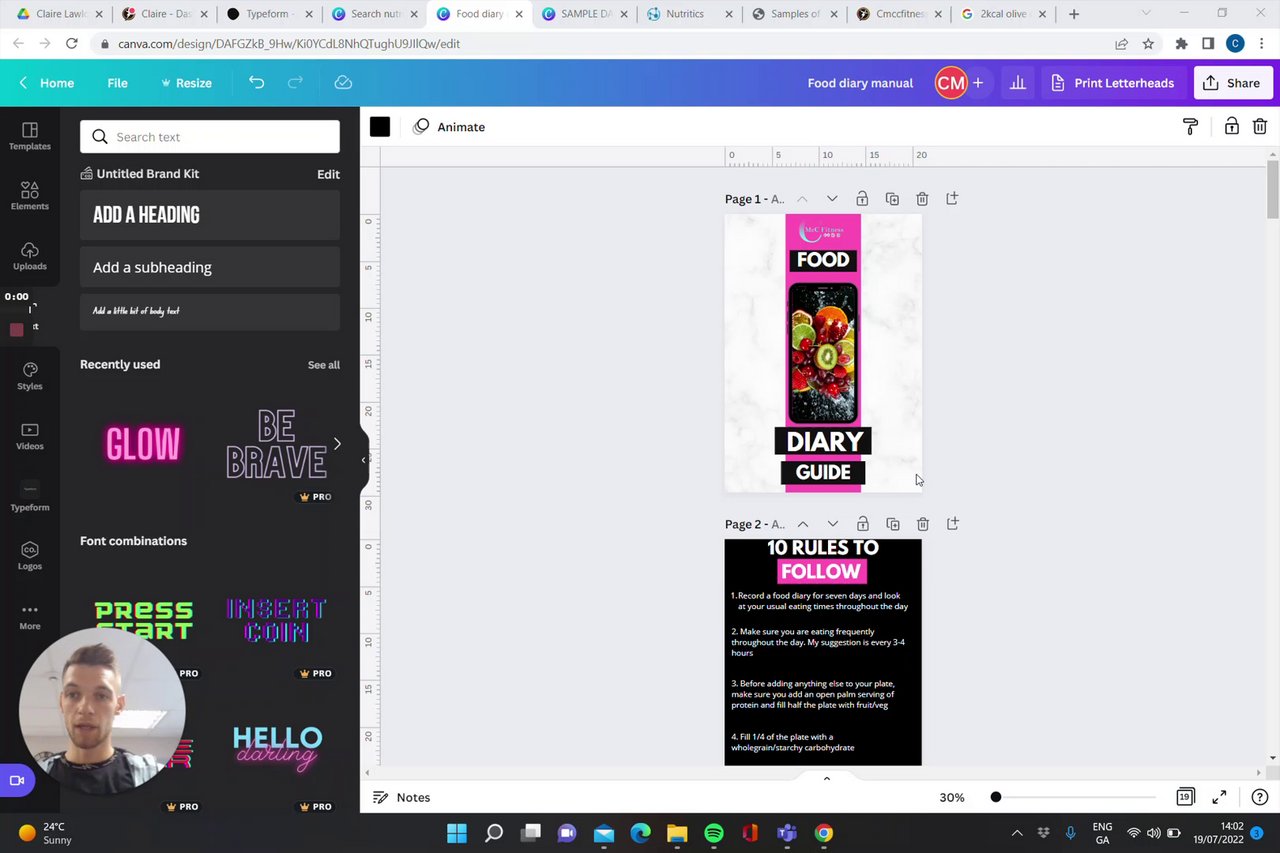Open the Resize options
Screen dimensions: 1280x853
pos(186,83)
